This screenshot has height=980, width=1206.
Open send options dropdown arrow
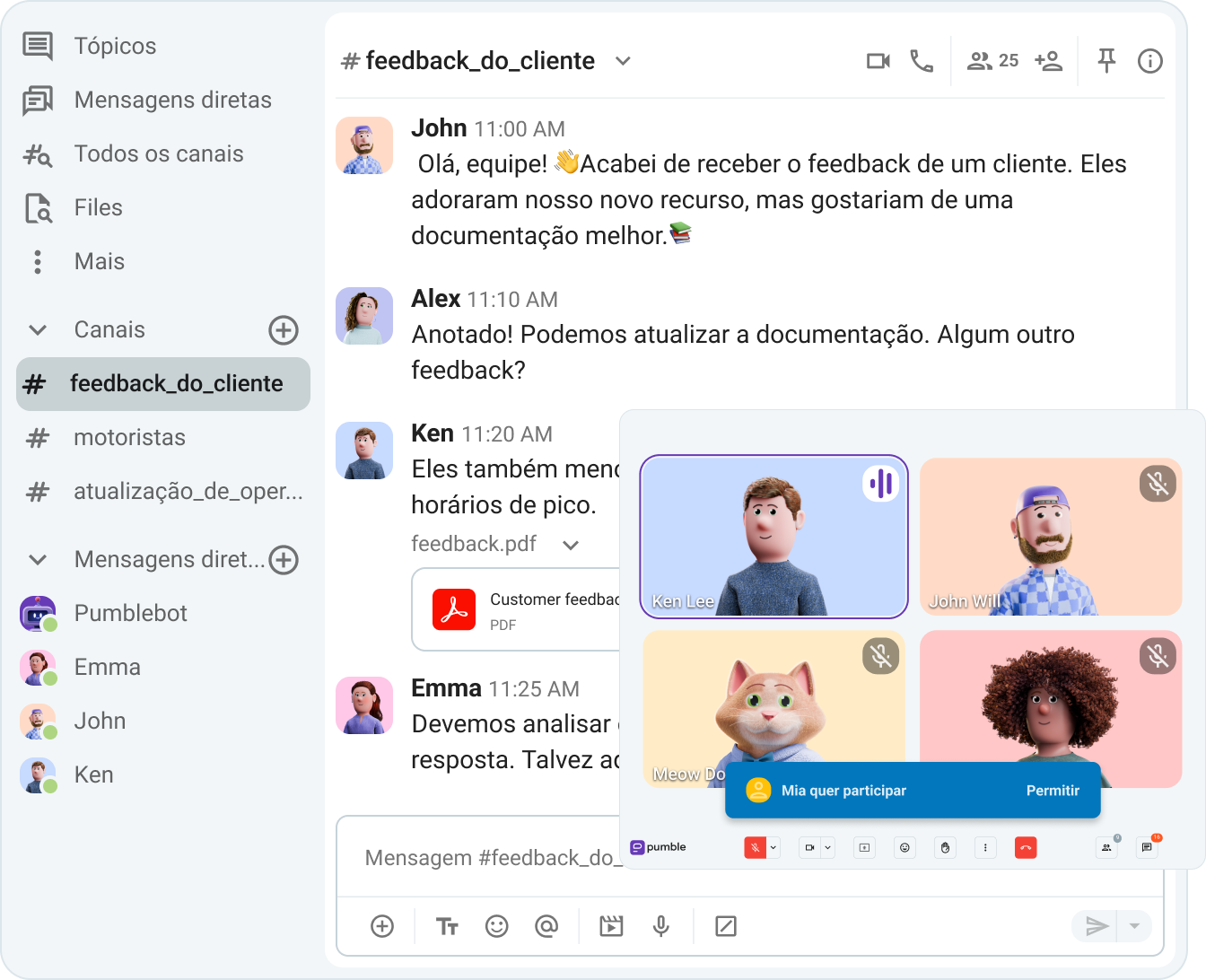1134,926
